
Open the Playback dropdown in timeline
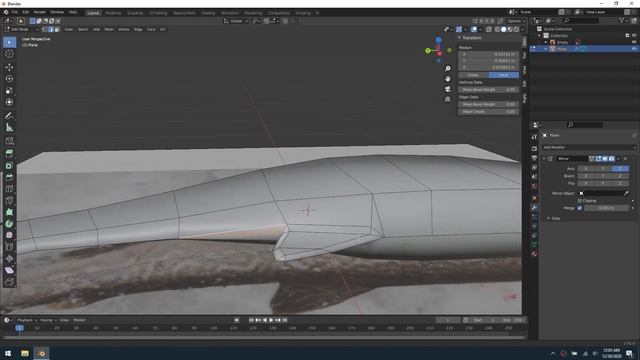[27, 320]
